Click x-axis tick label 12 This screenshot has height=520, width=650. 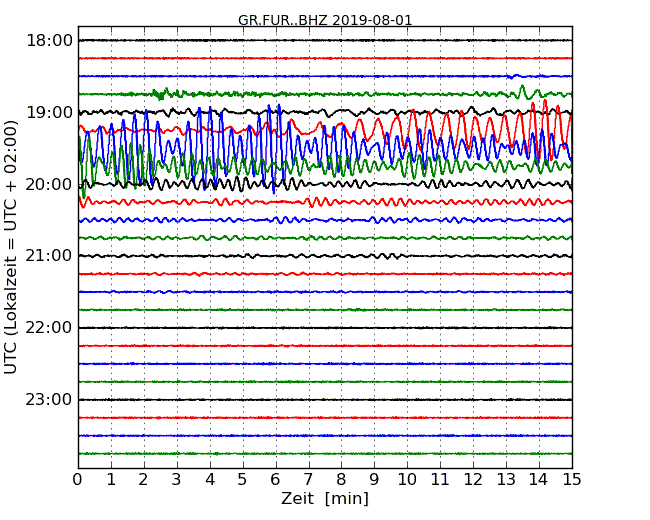(473, 479)
